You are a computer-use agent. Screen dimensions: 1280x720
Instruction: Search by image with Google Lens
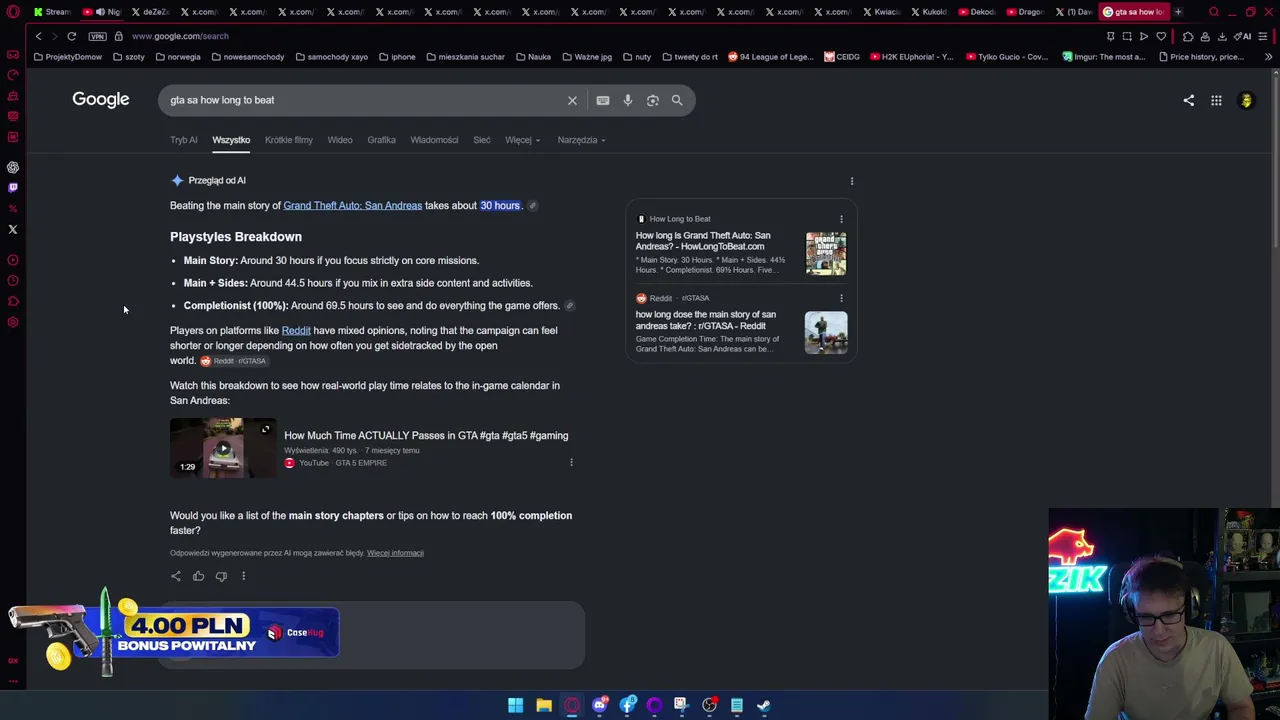(x=652, y=100)
